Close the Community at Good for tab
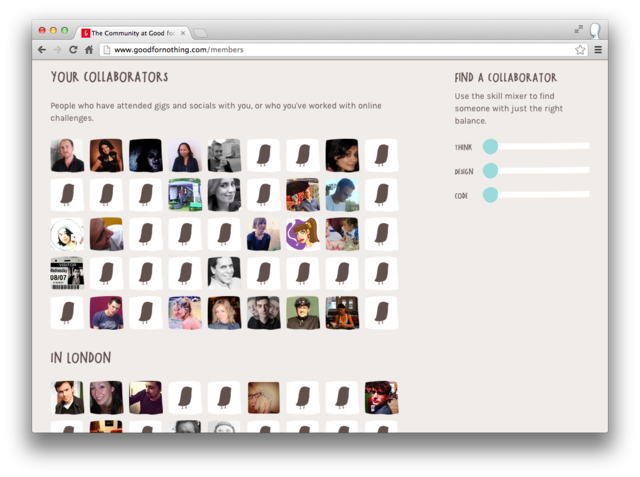The image size is (640, 477). tap(183, 33)
